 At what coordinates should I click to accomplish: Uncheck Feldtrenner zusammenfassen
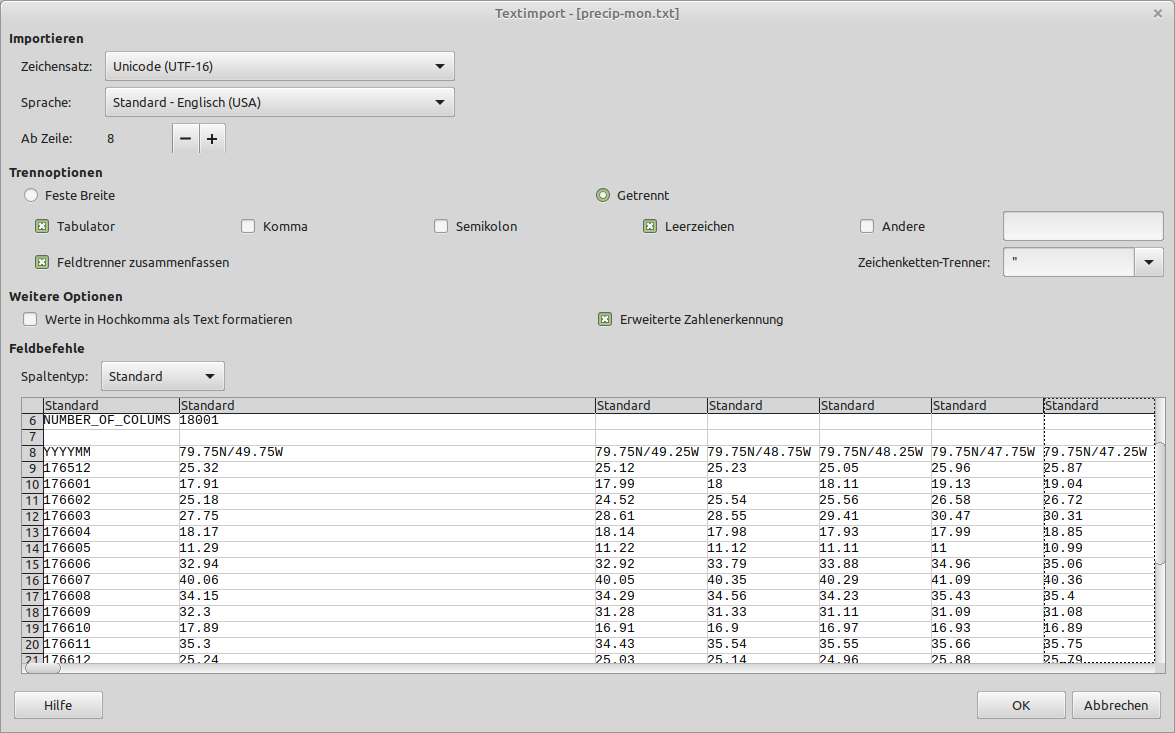42,263
